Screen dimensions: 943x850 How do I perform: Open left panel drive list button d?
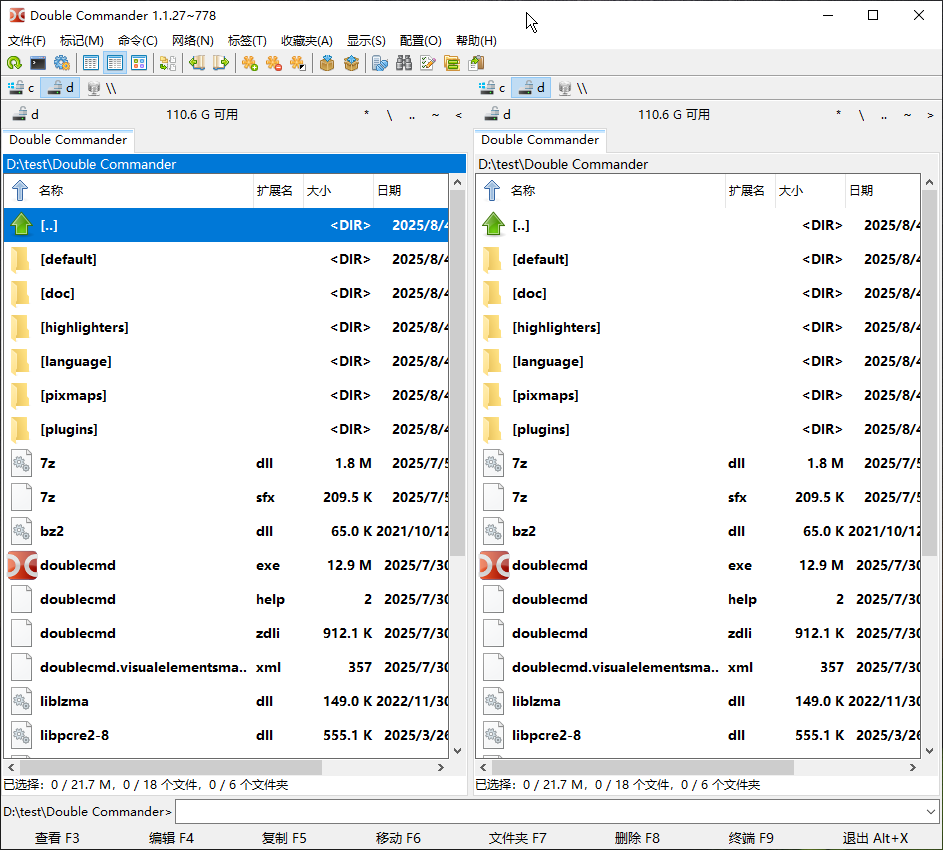click(x=25, y=114)
